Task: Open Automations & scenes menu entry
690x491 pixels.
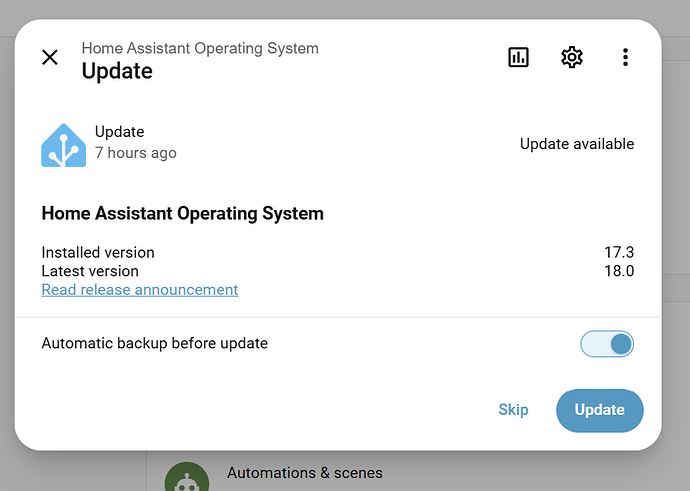Action: (305, 473)
